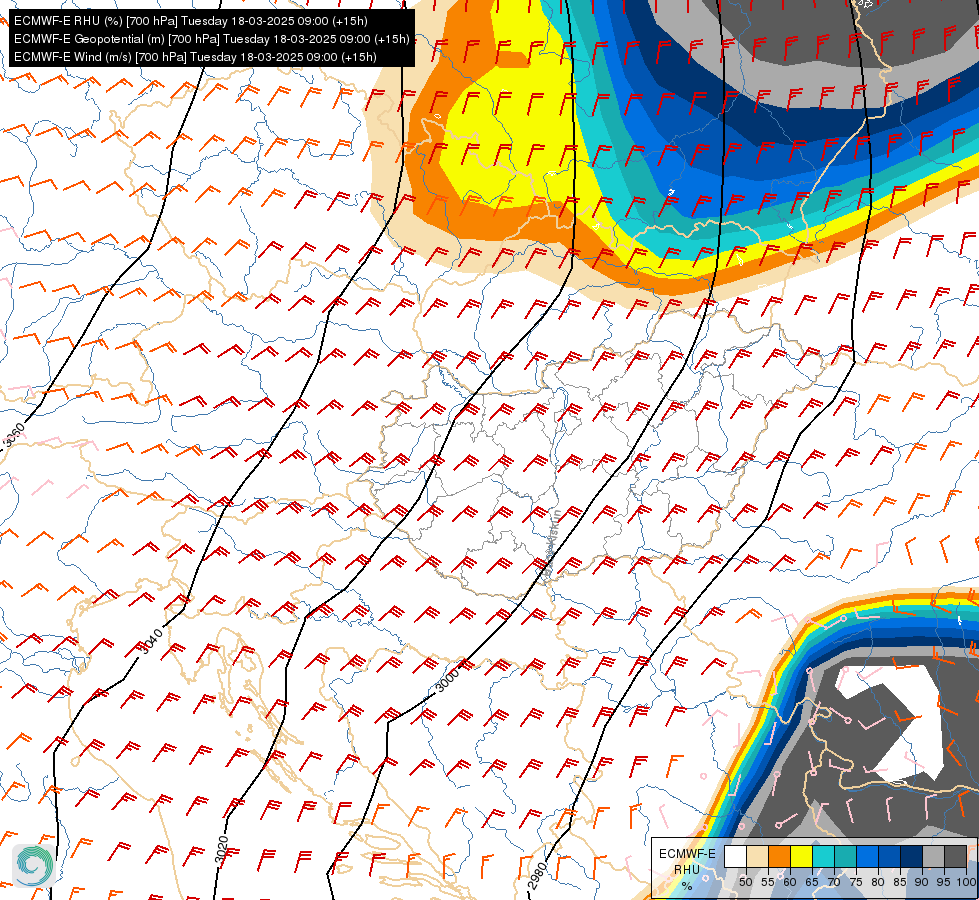Click the ECMWF-E RHU 700 hPa title line
The height and width of the screenshot is (900, 979).
[x=190, y=21]
